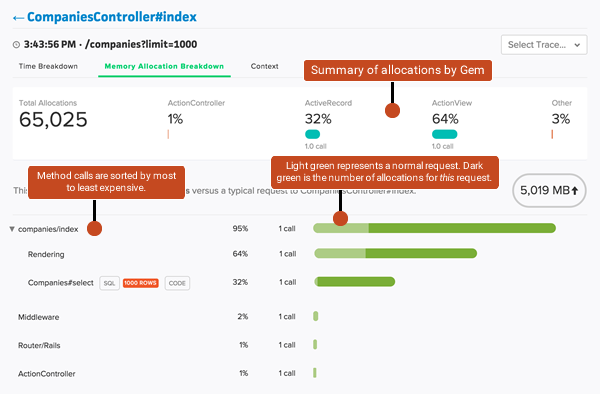Collapse the companies/index tree row
This screenshot has width=600, height=394.
[12, 229]
